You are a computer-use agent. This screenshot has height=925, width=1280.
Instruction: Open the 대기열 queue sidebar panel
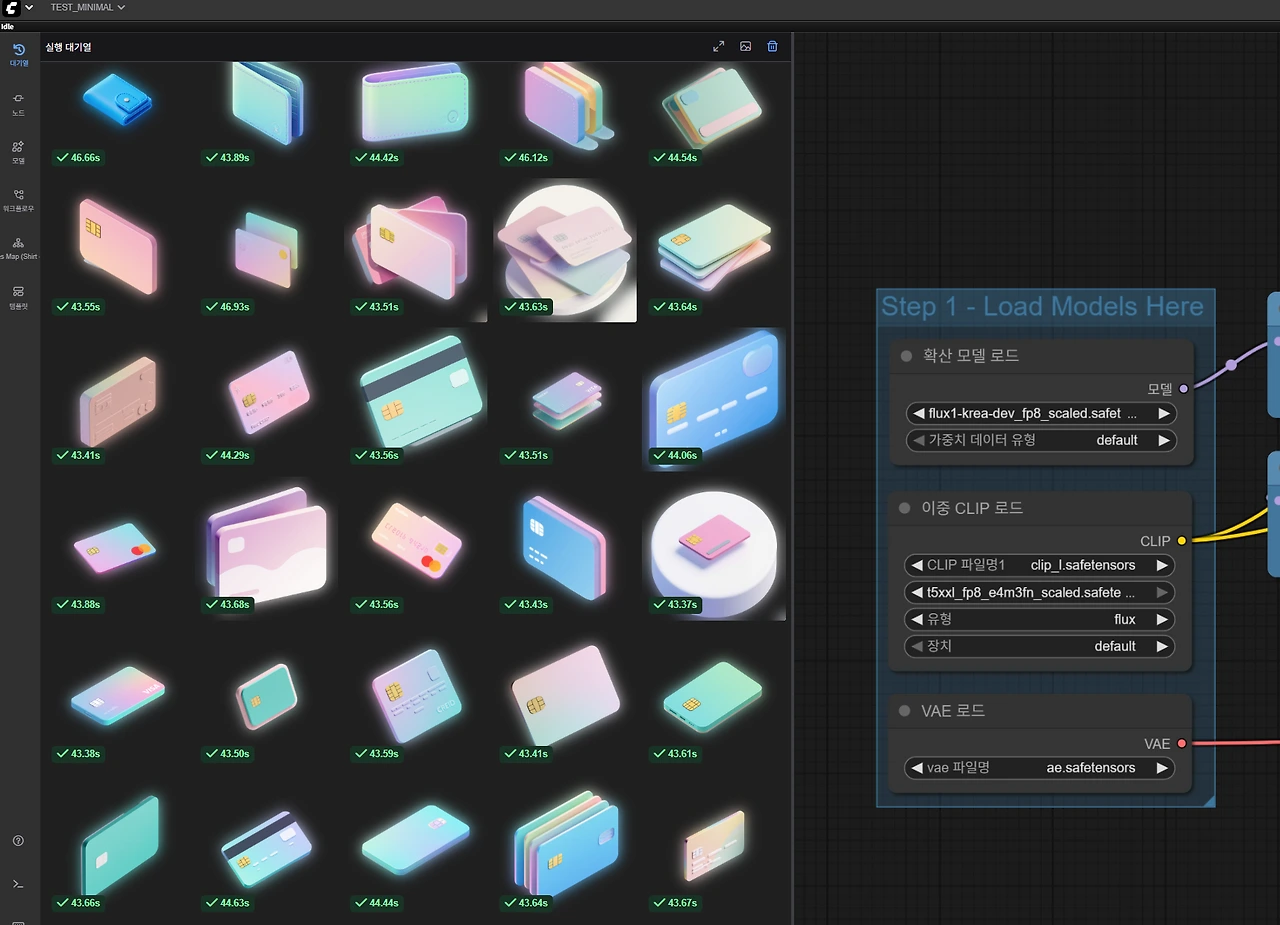tap(19, 54)
